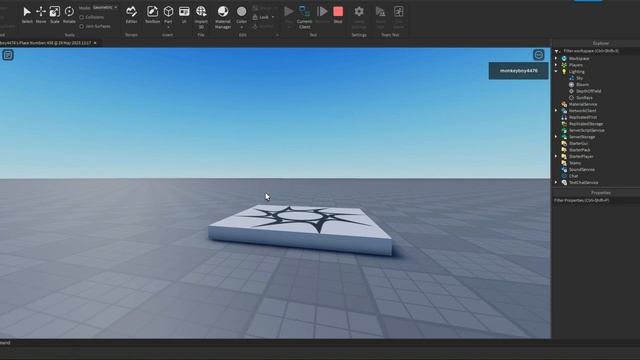Open the Mode Geometric dropdown
The image size is (640, 360).
click(105, 8)
